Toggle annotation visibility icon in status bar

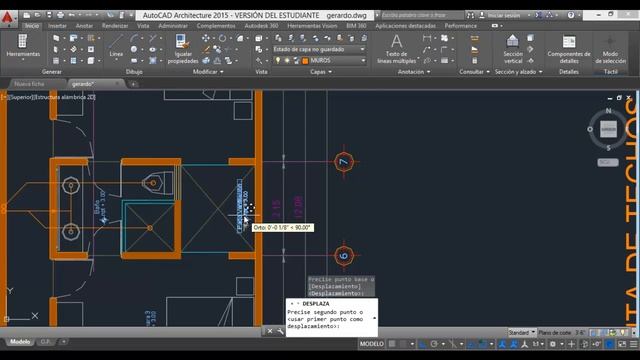pos(503,344)
